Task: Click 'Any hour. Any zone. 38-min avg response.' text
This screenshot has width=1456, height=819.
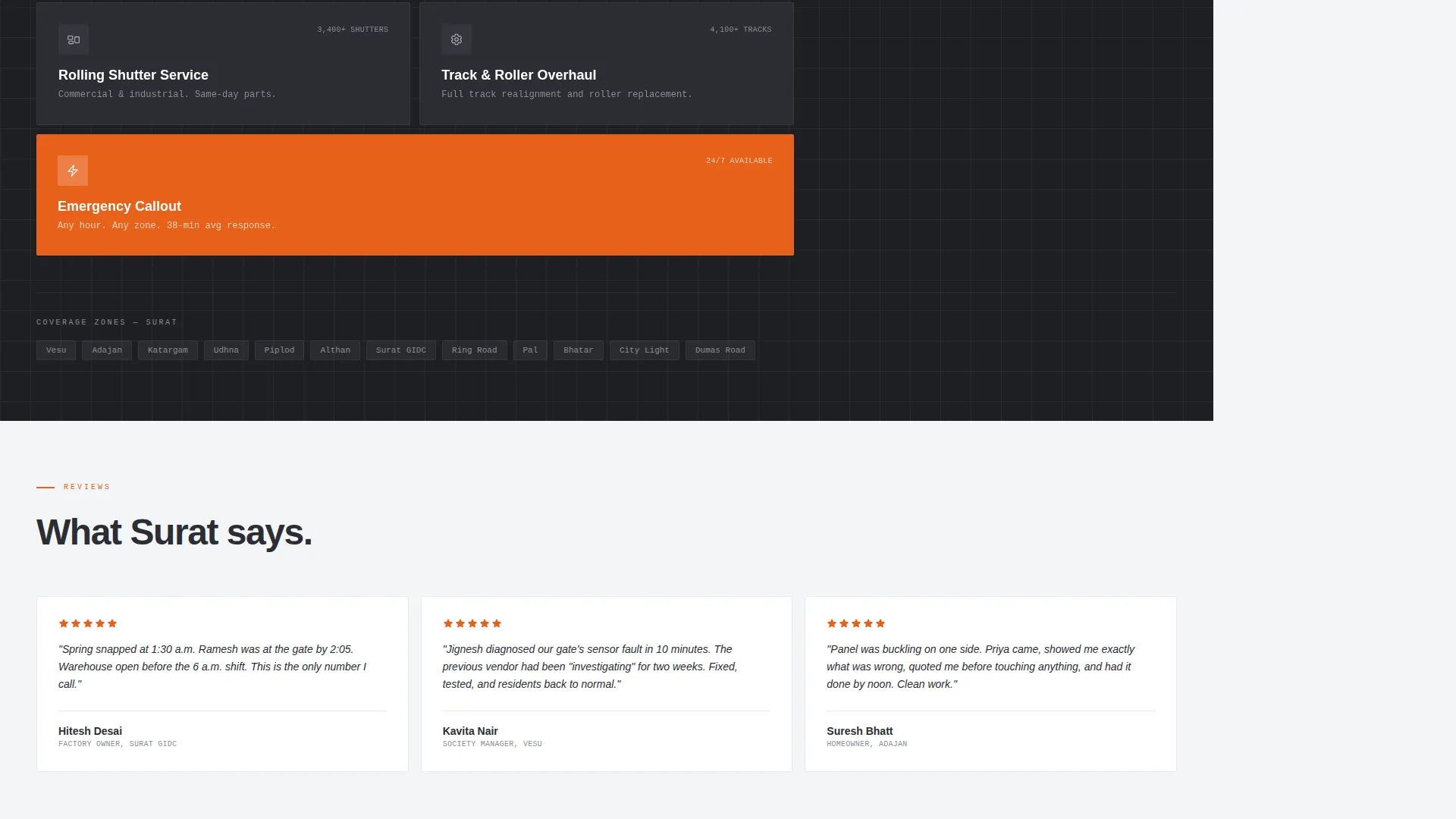Action: [x=166, y=226]
